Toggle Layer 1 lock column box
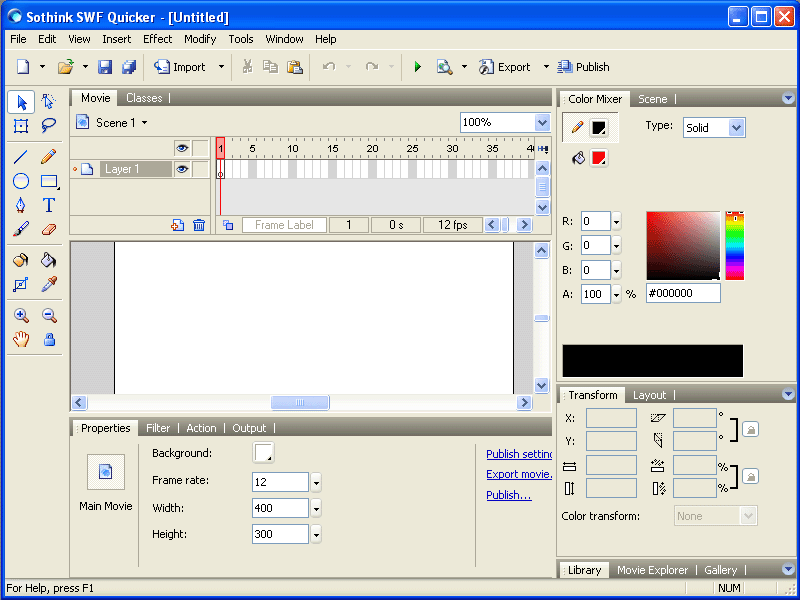Image resolution: width=800 pixels, height=600 pixels. (x=201, y=169)
